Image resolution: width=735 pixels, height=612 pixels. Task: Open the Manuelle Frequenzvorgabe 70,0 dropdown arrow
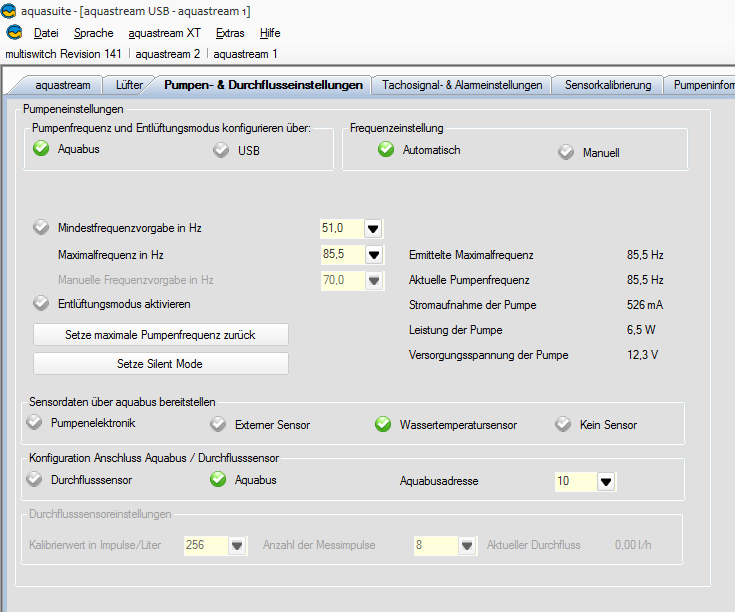pos(374,281)
